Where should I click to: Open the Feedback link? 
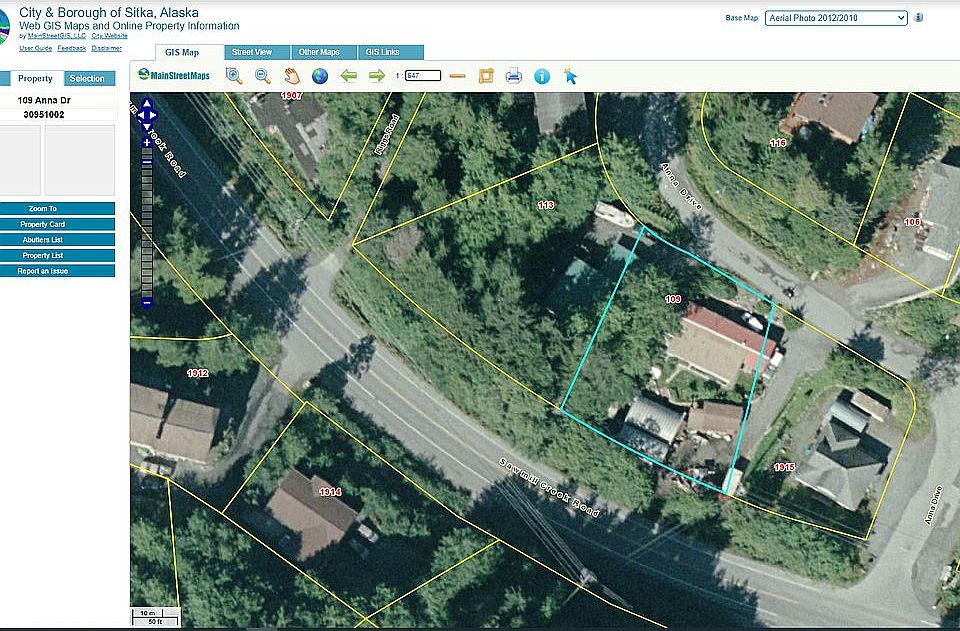coord(72,48)
